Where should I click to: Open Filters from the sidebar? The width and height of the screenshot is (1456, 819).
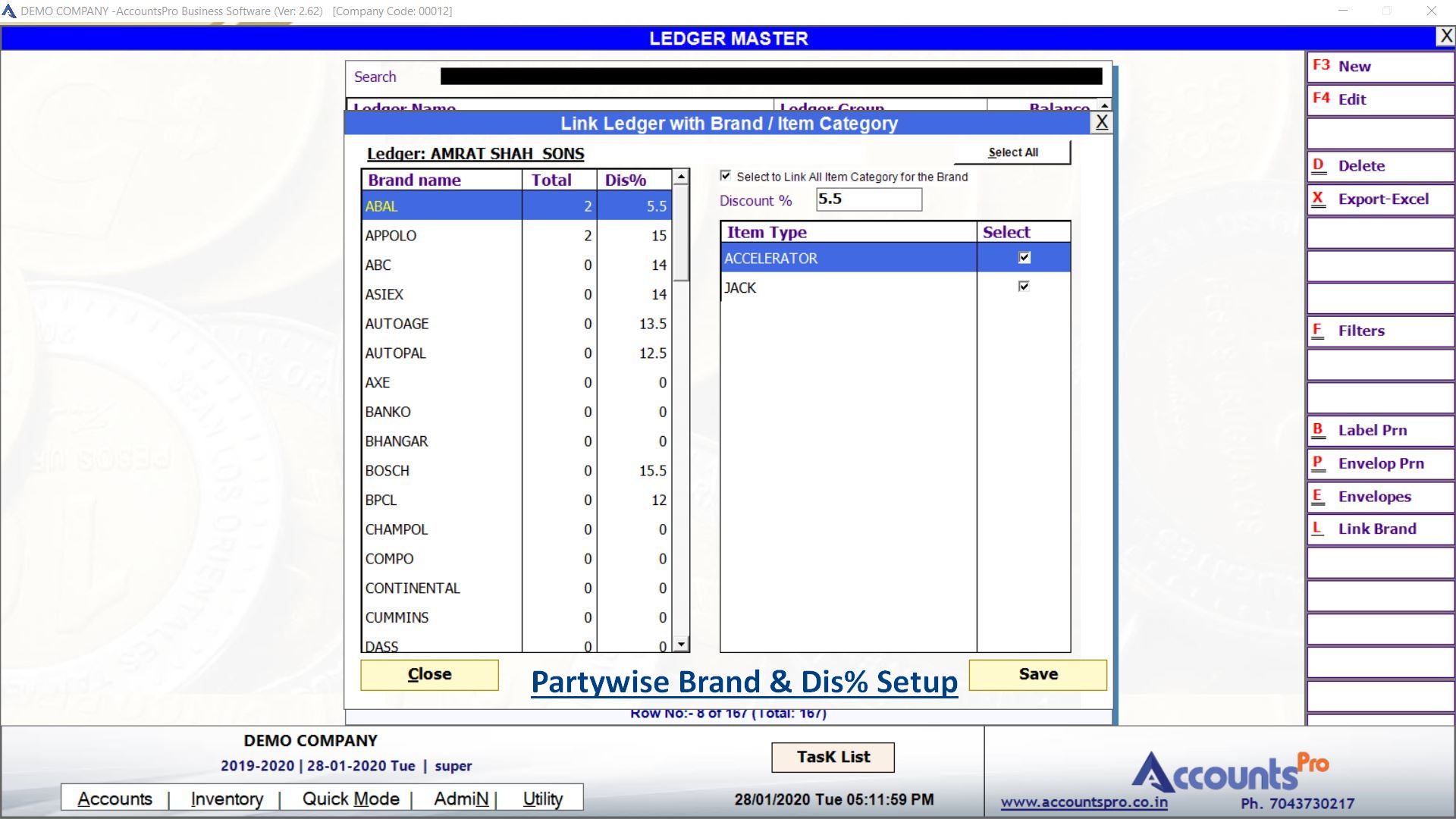tap(1379, 331)
